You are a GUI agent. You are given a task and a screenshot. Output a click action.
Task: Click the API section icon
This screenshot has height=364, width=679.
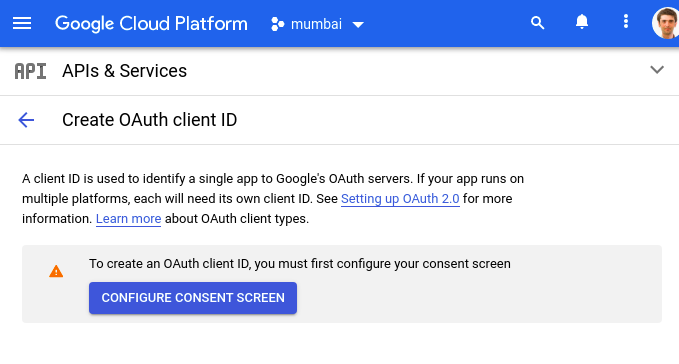(30, 71)
